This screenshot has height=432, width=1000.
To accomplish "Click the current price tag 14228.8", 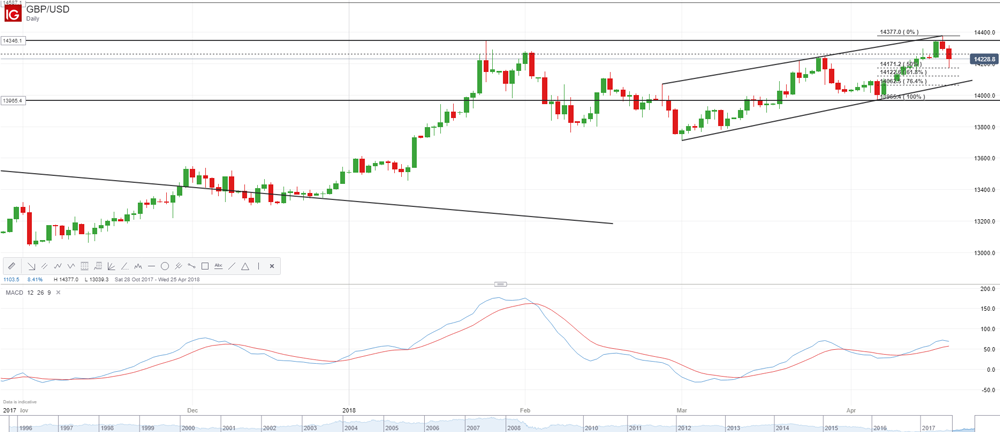I will pos(984,59).
